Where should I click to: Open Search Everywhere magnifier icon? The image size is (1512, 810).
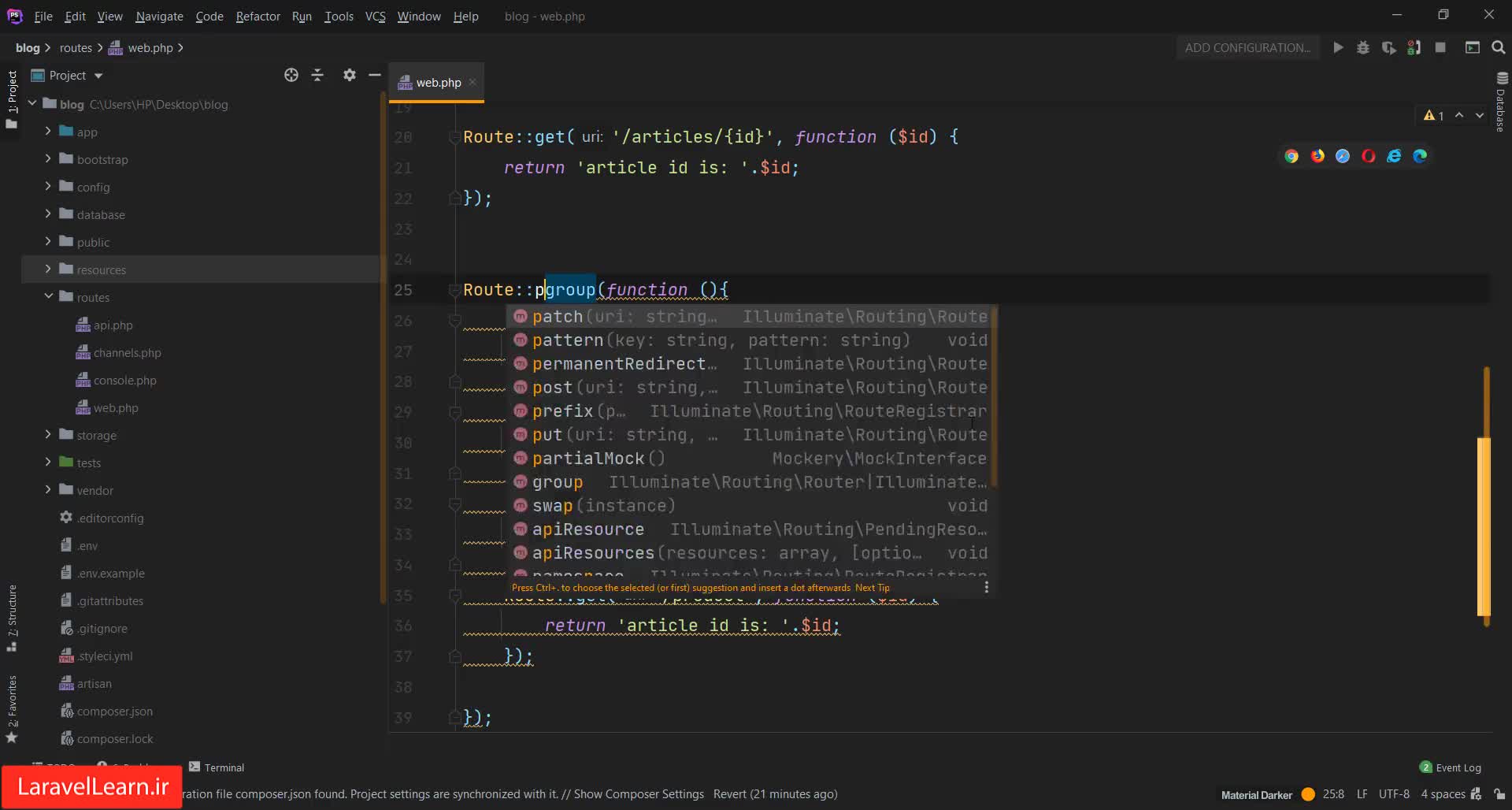(x=1499, y=48)
